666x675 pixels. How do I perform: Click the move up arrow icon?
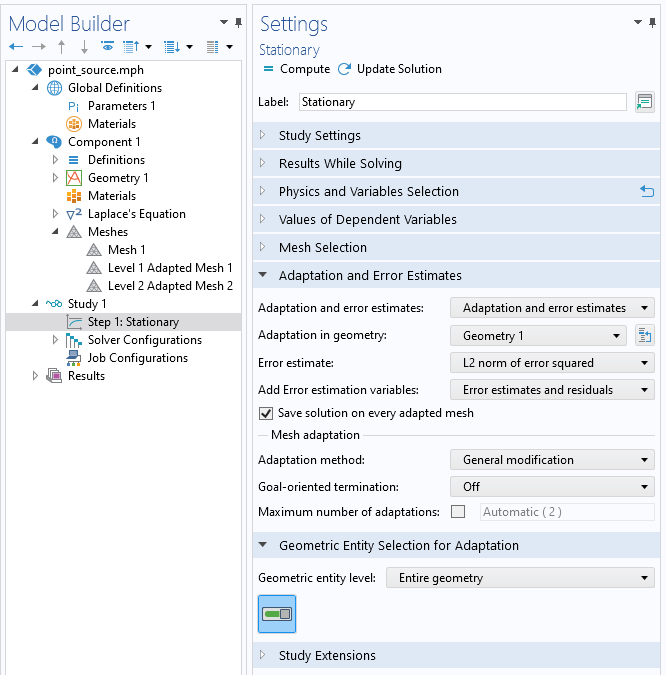tap(61, 47)
